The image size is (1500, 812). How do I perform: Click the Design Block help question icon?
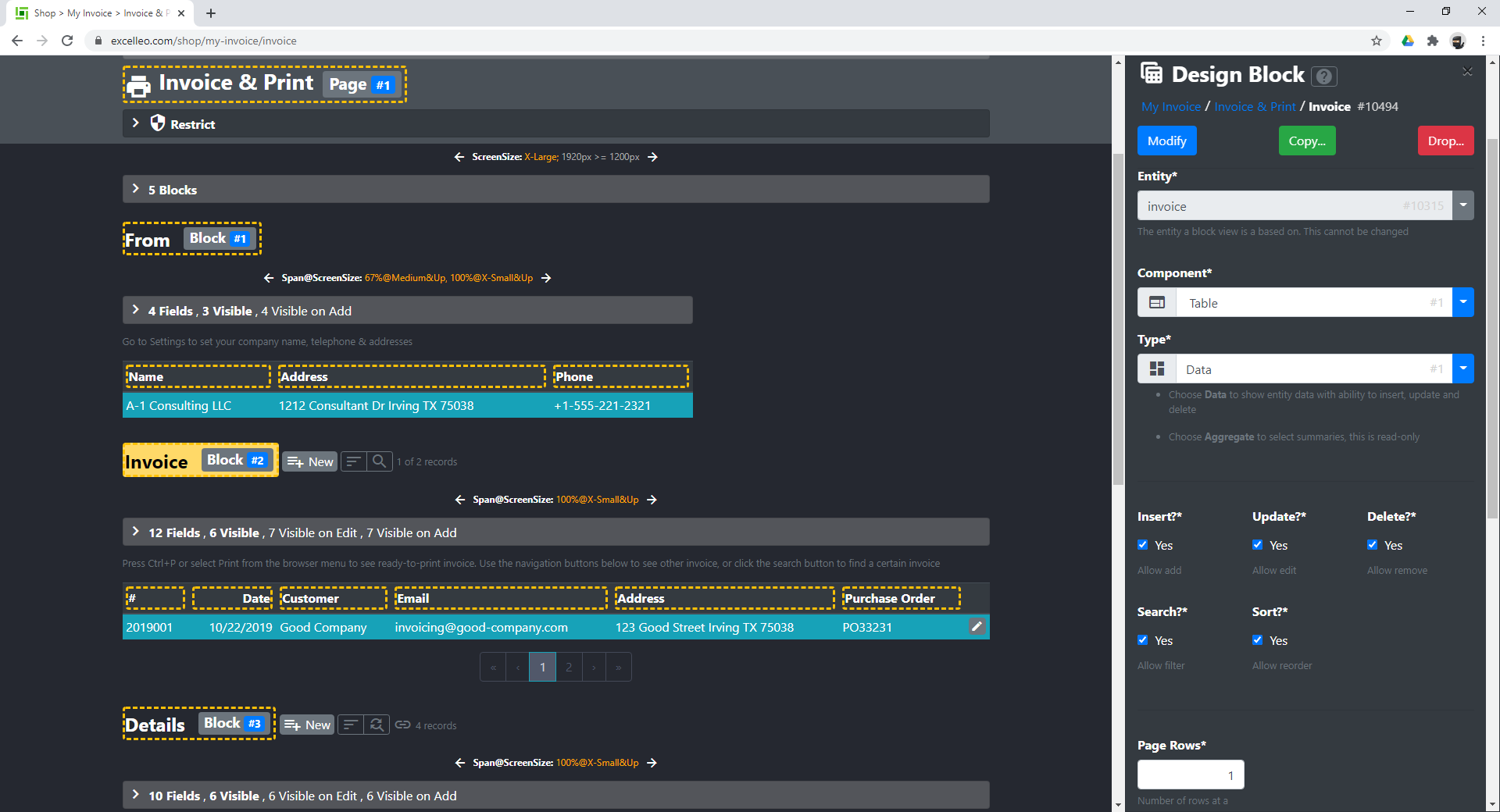point(1324,77)
